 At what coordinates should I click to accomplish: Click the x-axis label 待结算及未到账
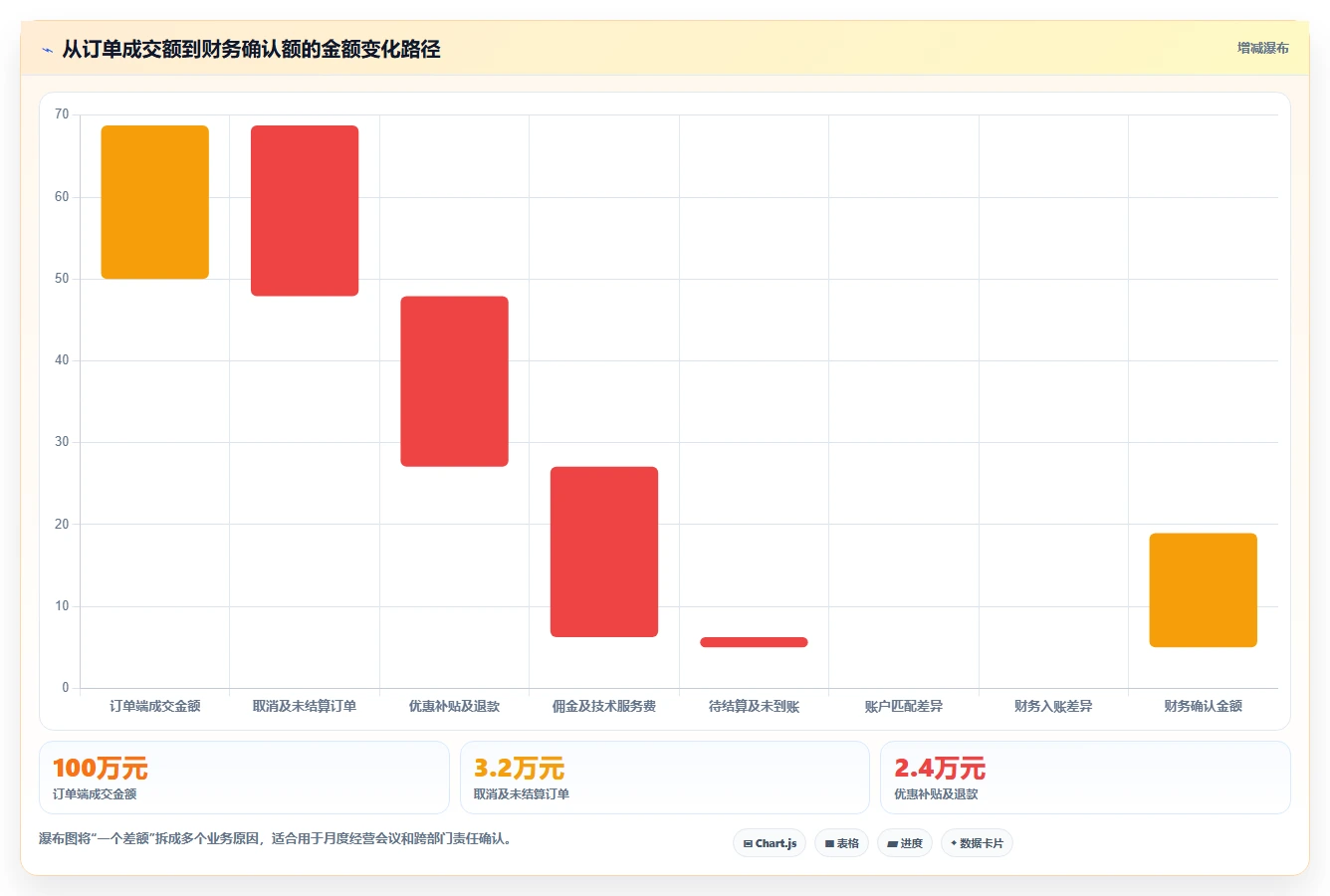tap(754, 706)
